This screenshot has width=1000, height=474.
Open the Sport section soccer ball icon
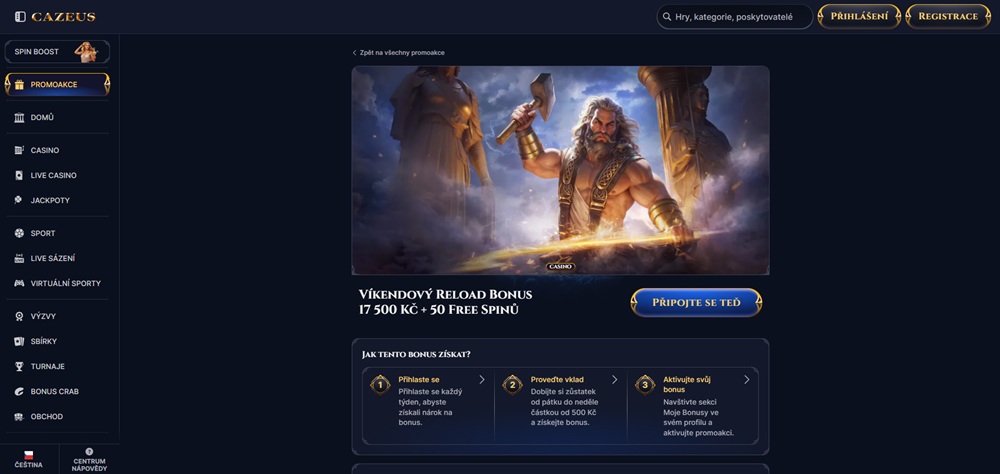[19, 233]
